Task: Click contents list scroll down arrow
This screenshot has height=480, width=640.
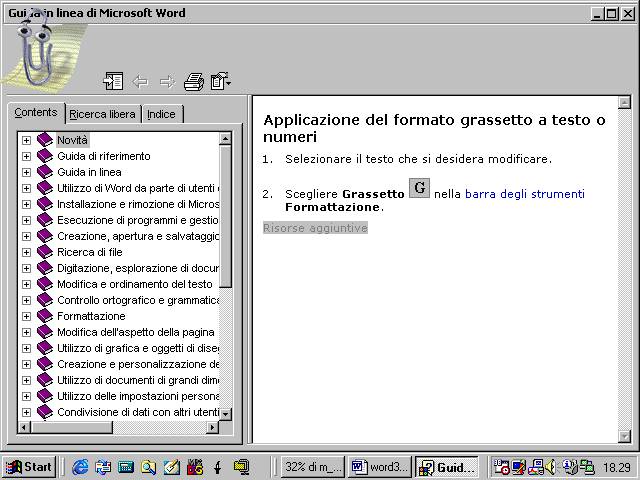Action: tap(225, 414)
